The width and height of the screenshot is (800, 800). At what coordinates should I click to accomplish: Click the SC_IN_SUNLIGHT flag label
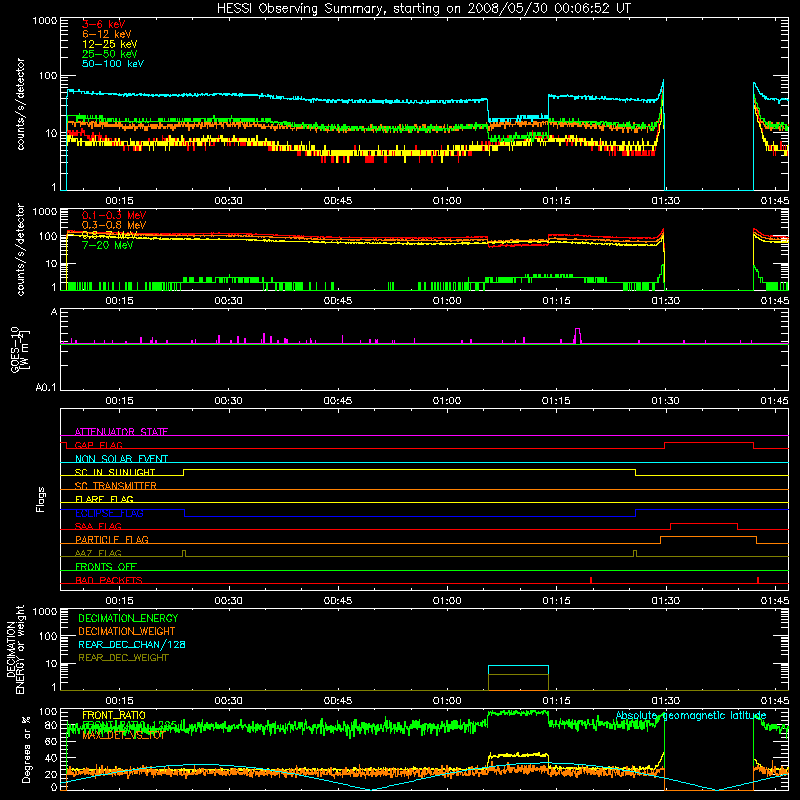(115, 472)
